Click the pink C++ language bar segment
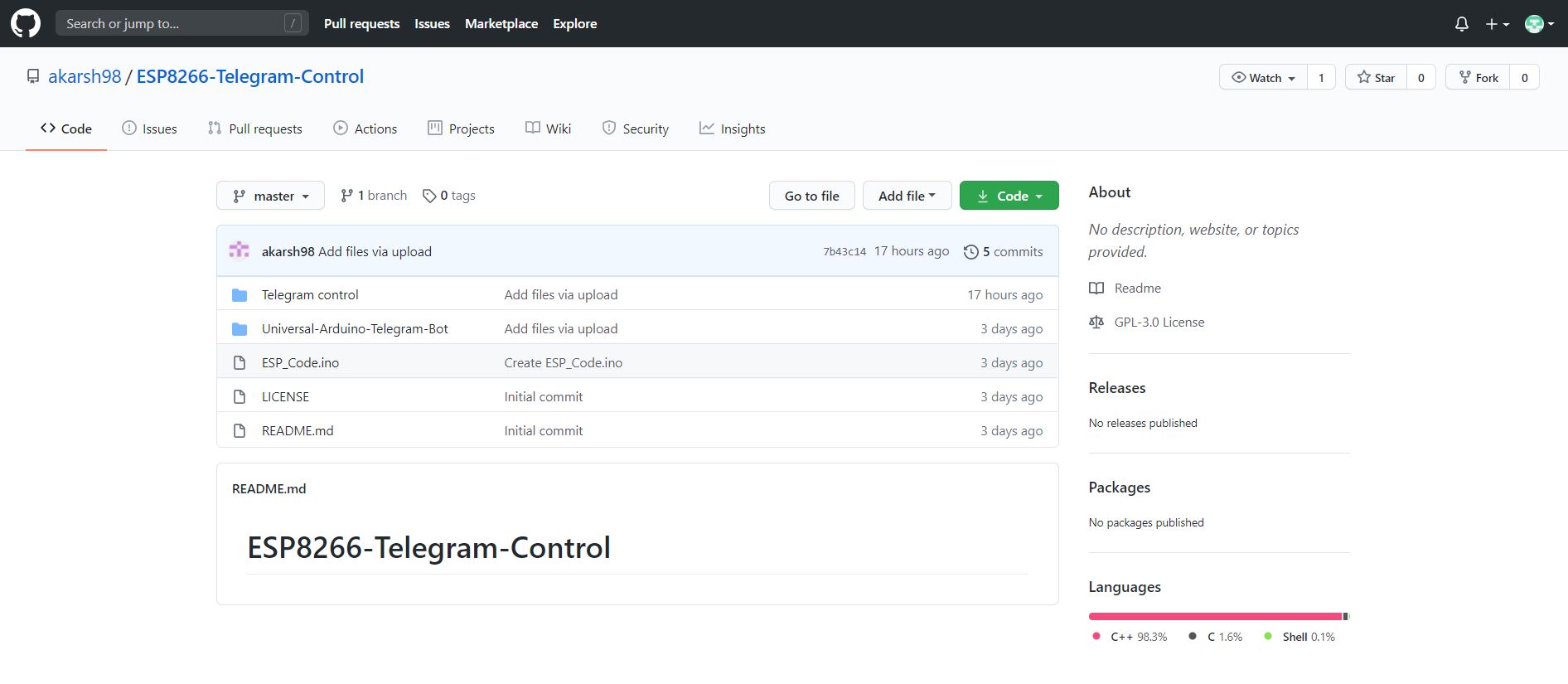This screenshot has width=1568, height=684. (x=1215, y=616)
